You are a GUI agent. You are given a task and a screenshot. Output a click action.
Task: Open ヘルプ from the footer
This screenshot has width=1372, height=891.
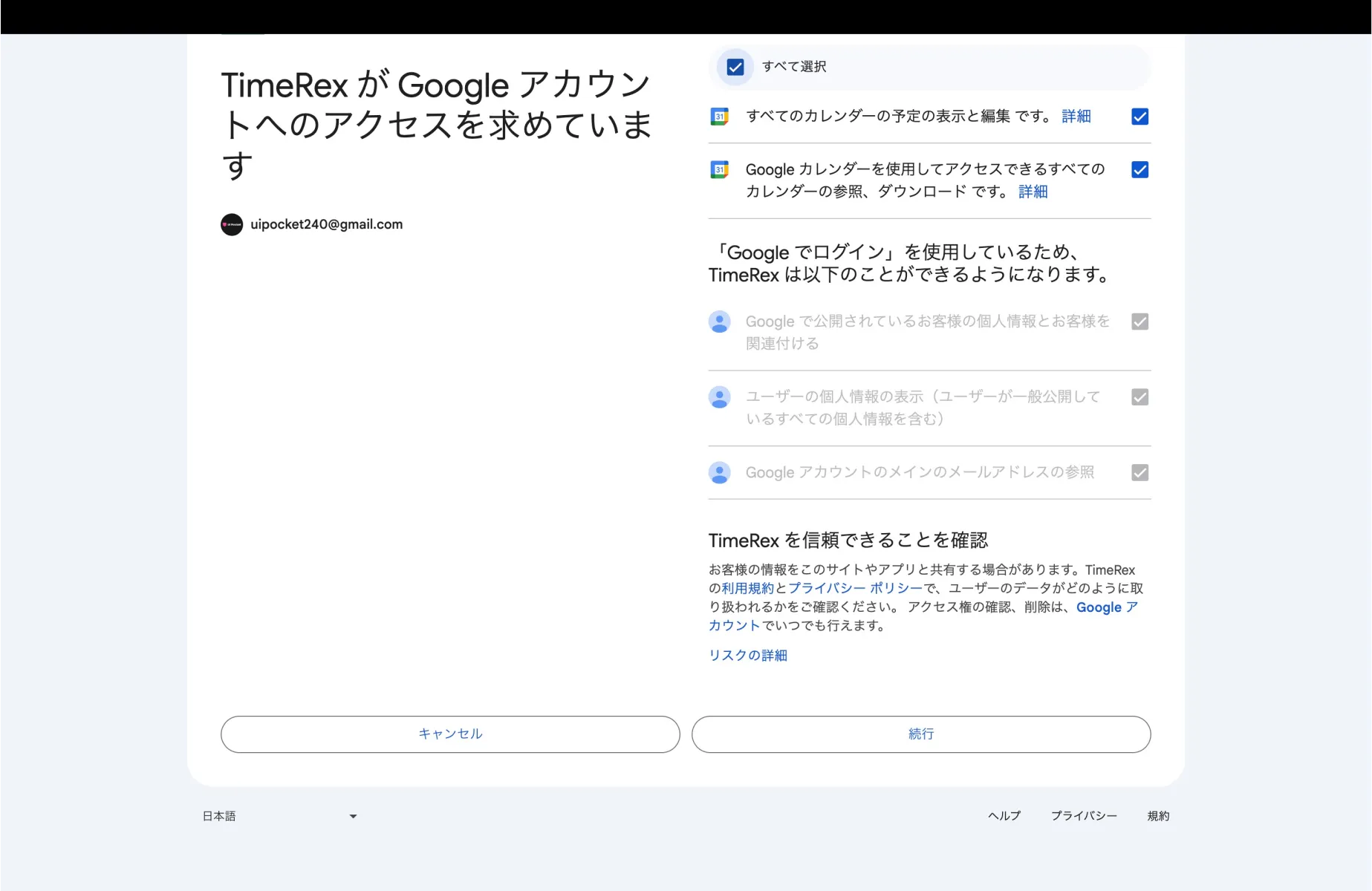pos(1004,816)
